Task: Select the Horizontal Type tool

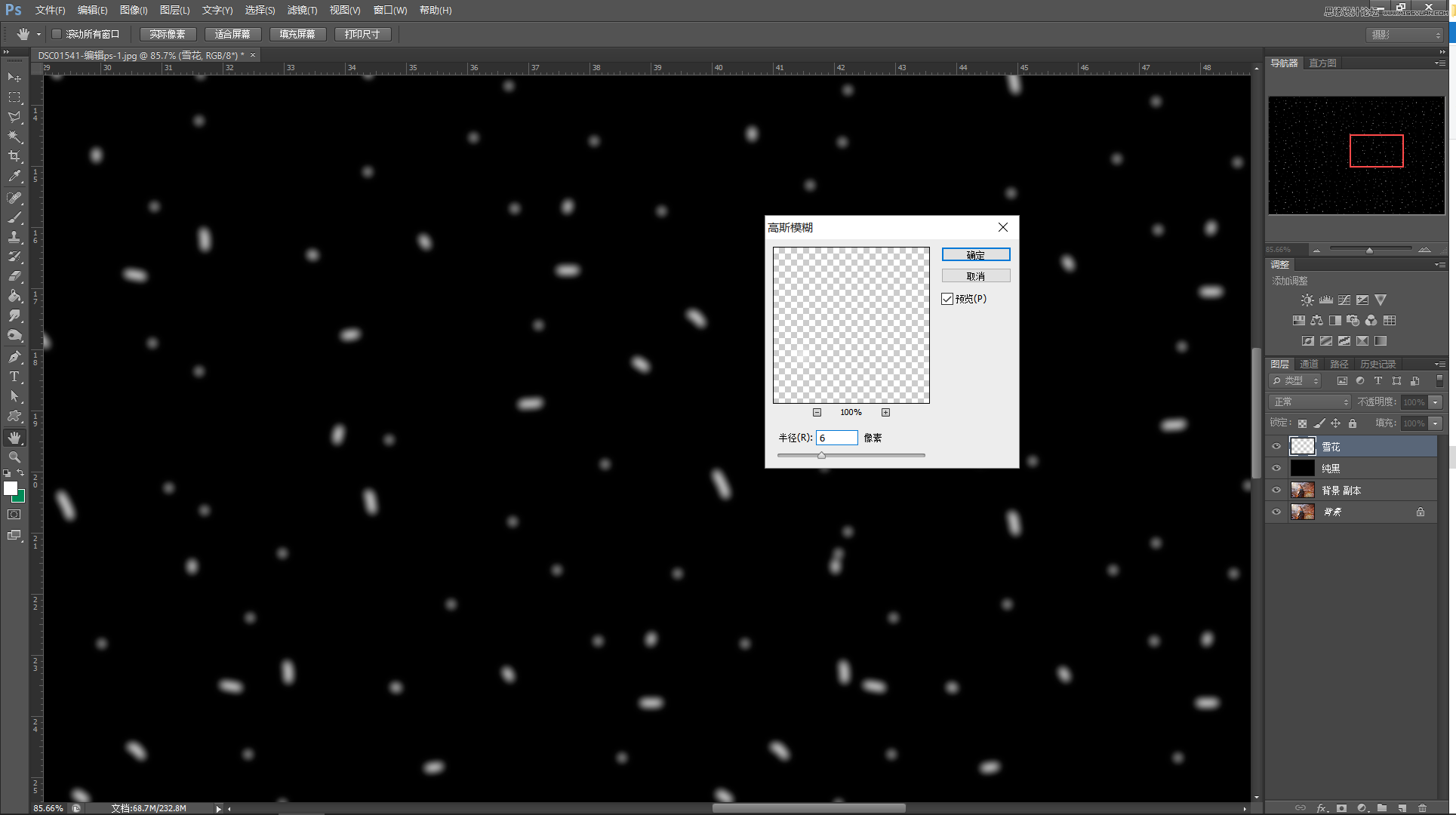Action: click(x=14, y=377)
